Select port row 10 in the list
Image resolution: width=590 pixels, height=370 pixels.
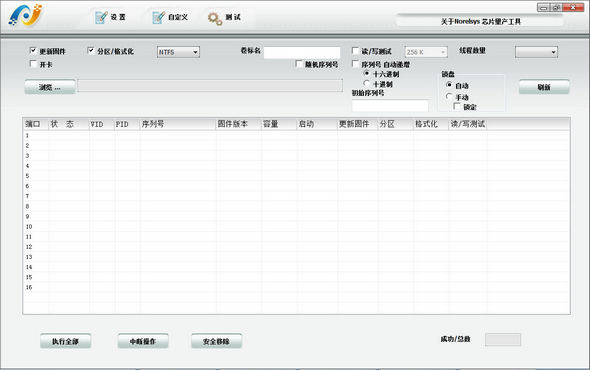pos(296,227)
